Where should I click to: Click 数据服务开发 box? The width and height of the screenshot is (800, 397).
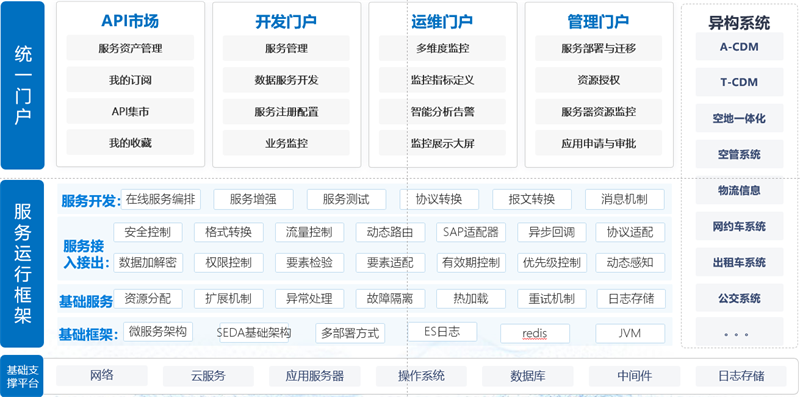pyautogui.click(x=286, y=80)
